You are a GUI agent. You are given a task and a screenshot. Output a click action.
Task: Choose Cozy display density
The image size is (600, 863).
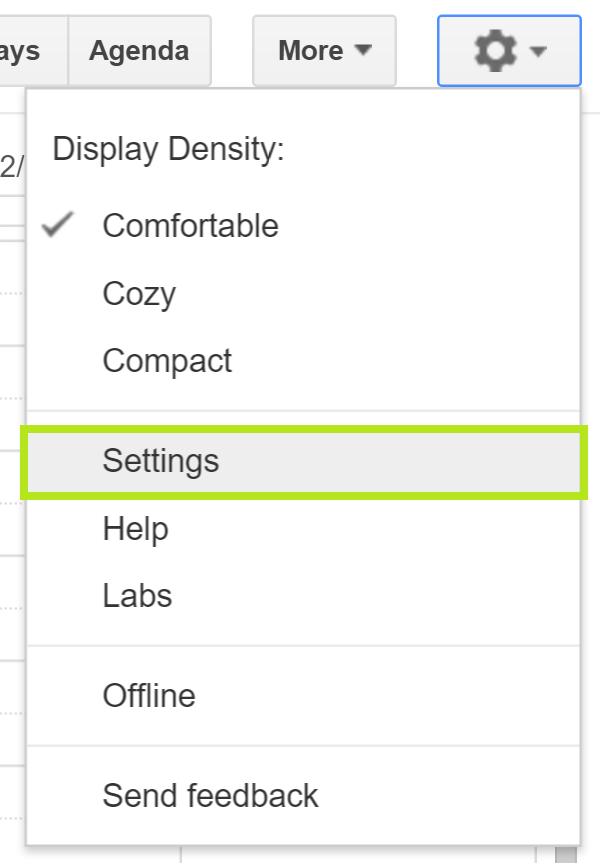click(139, 294)
